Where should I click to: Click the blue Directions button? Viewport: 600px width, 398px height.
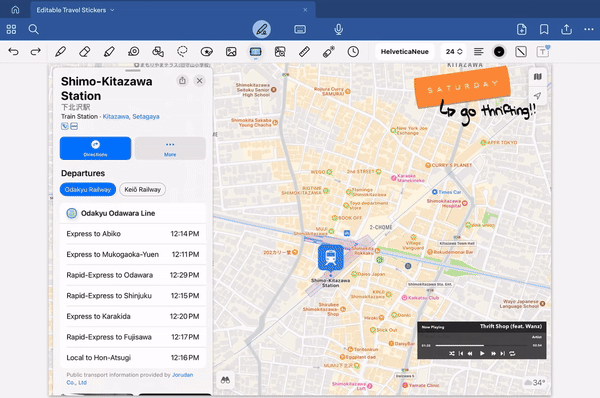tap(95, 148)
